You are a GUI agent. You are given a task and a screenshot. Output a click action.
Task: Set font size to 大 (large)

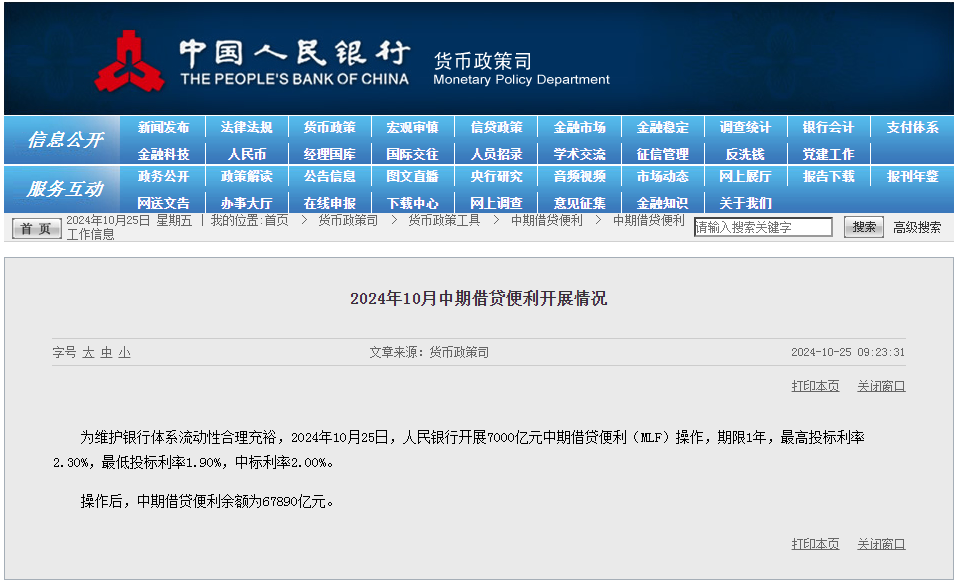[x=88, y=353]
